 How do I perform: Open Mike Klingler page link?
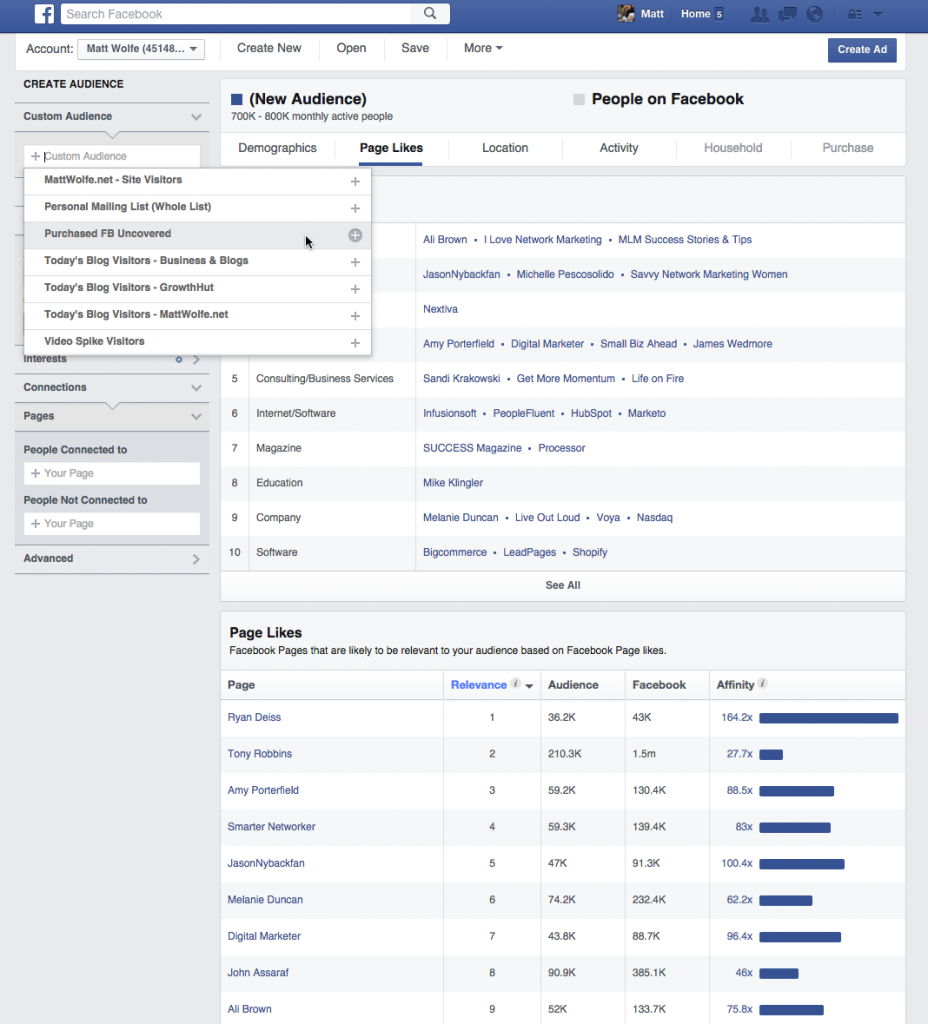click(x=453, y=483)
